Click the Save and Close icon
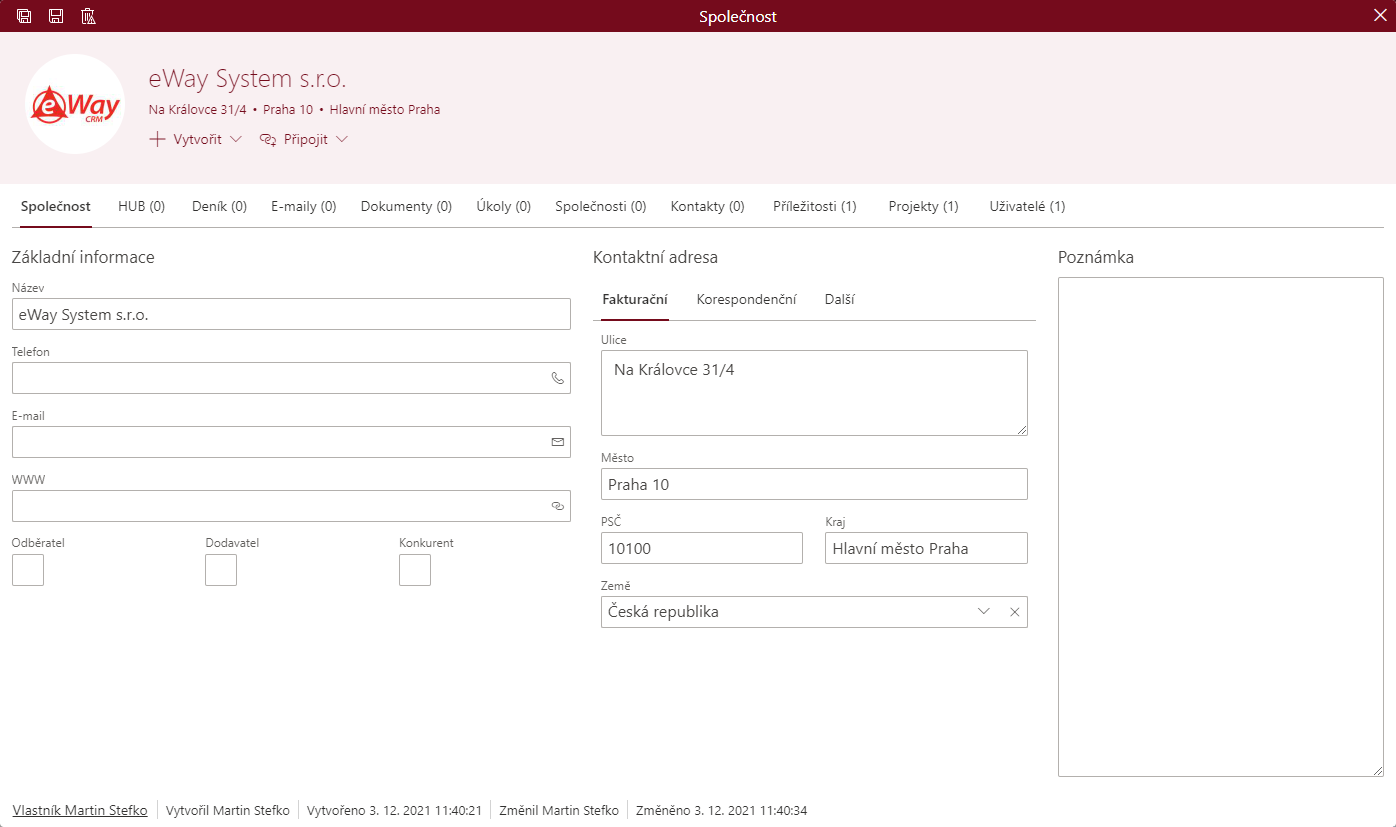The height and width of the screenshot is (827, 1396). pyautogui.click(x=24, y=16)
